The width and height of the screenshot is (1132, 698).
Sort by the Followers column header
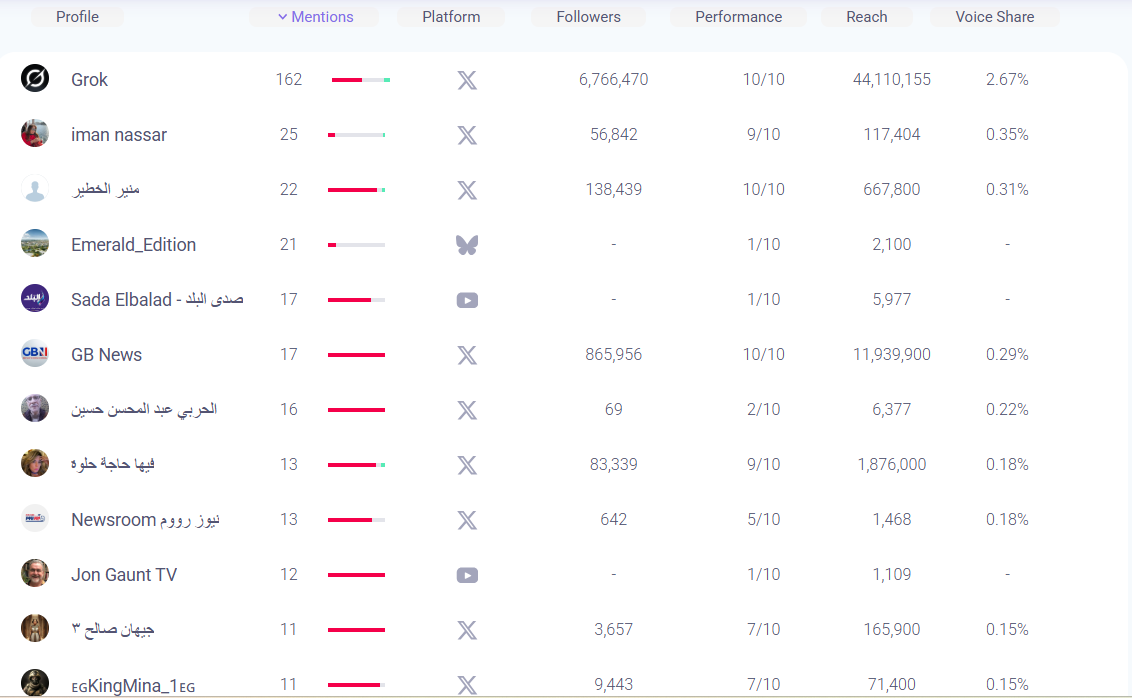[588, 17]
